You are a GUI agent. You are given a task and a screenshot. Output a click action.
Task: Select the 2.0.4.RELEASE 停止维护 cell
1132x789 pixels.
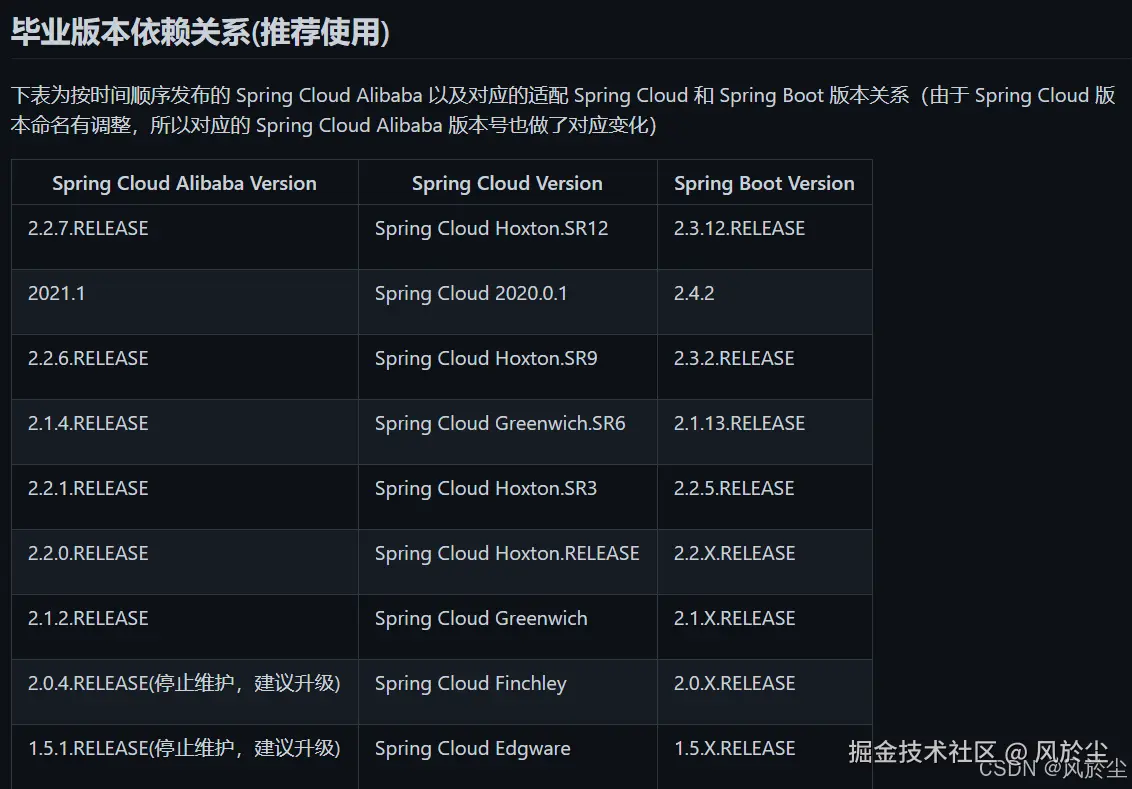184,684
